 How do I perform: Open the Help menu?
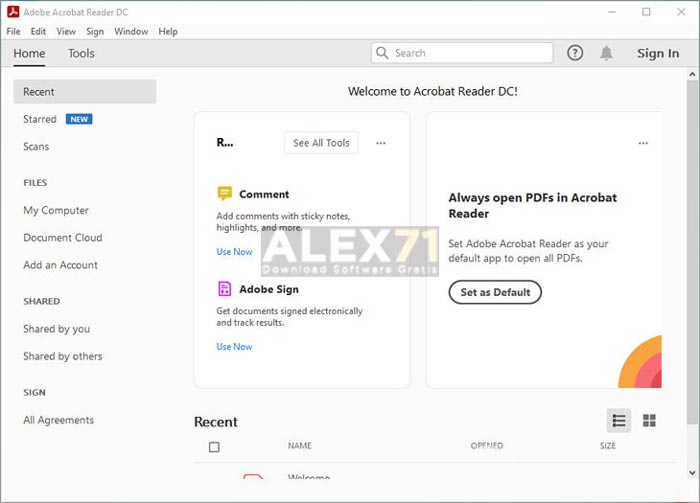coord(168,31)
